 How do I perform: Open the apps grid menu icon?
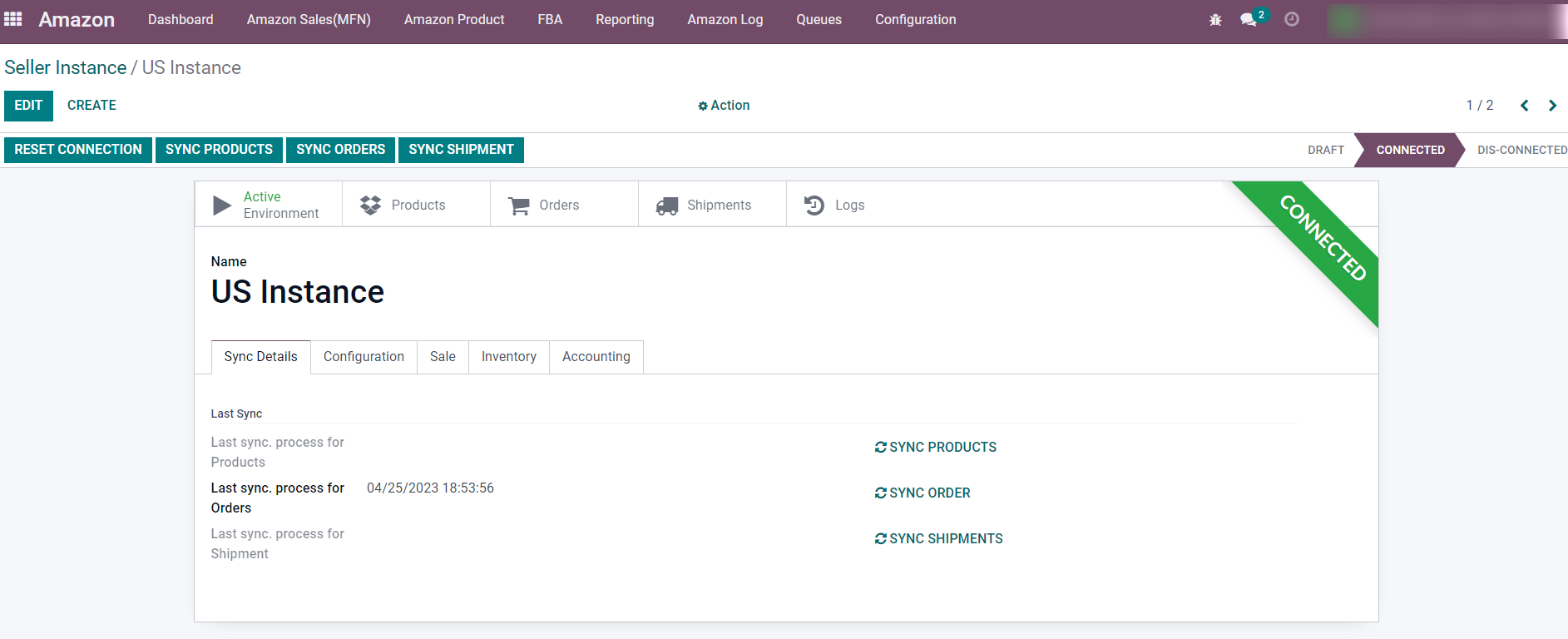(13, 19)
